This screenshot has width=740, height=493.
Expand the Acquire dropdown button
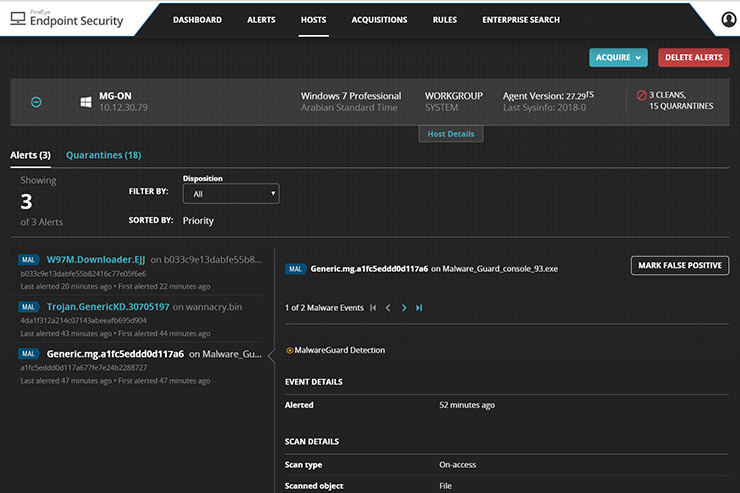(618, 58)
